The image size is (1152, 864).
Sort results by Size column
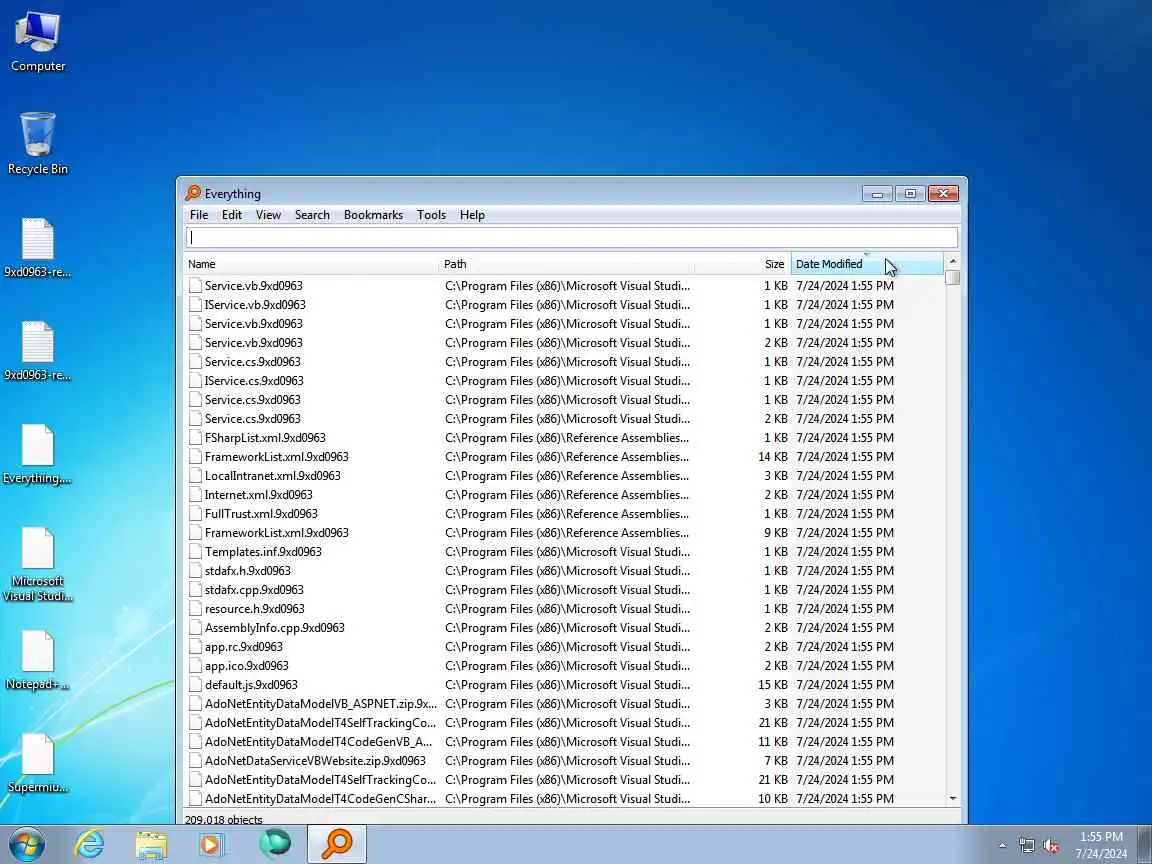(x=742, y=264)
